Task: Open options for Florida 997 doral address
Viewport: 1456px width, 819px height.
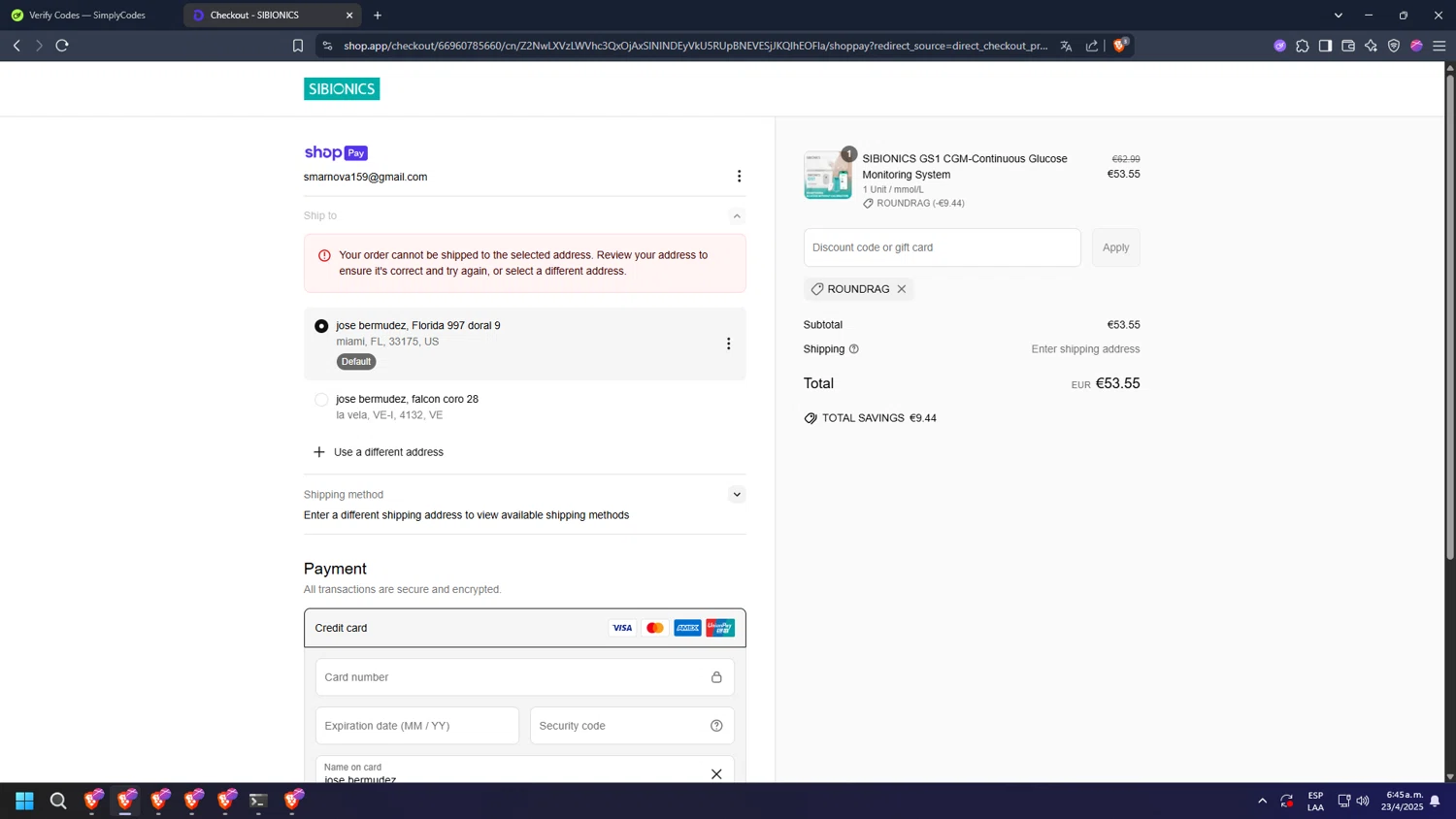Action: click(728, 344)
